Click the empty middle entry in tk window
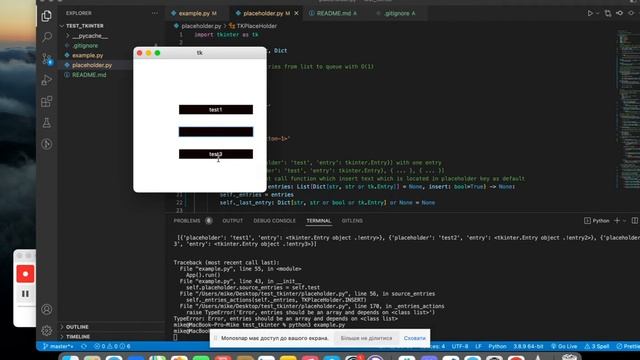This screenshot has height=360, width=640. tap(216, 131)
